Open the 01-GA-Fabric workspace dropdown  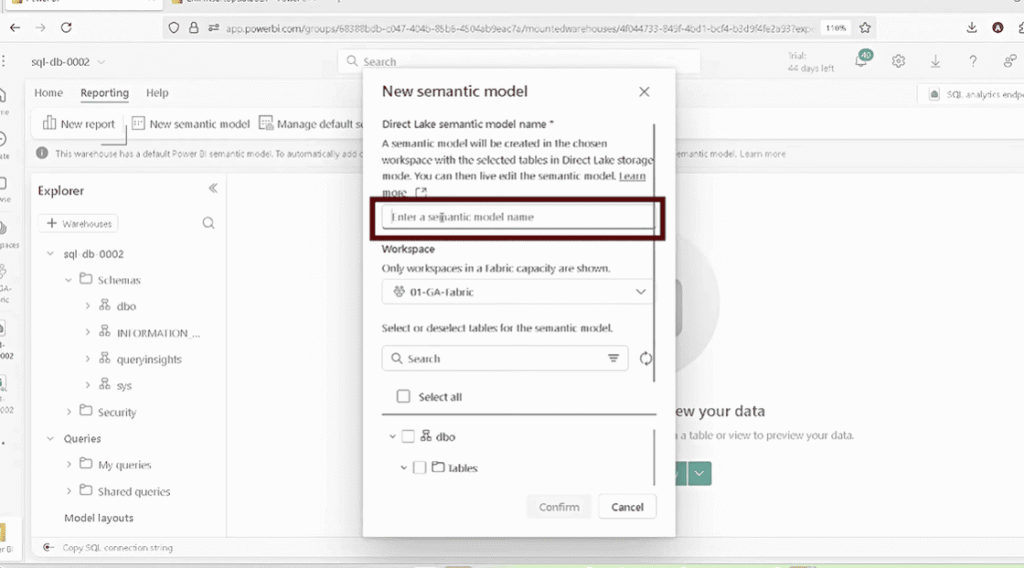click(519, 292)
